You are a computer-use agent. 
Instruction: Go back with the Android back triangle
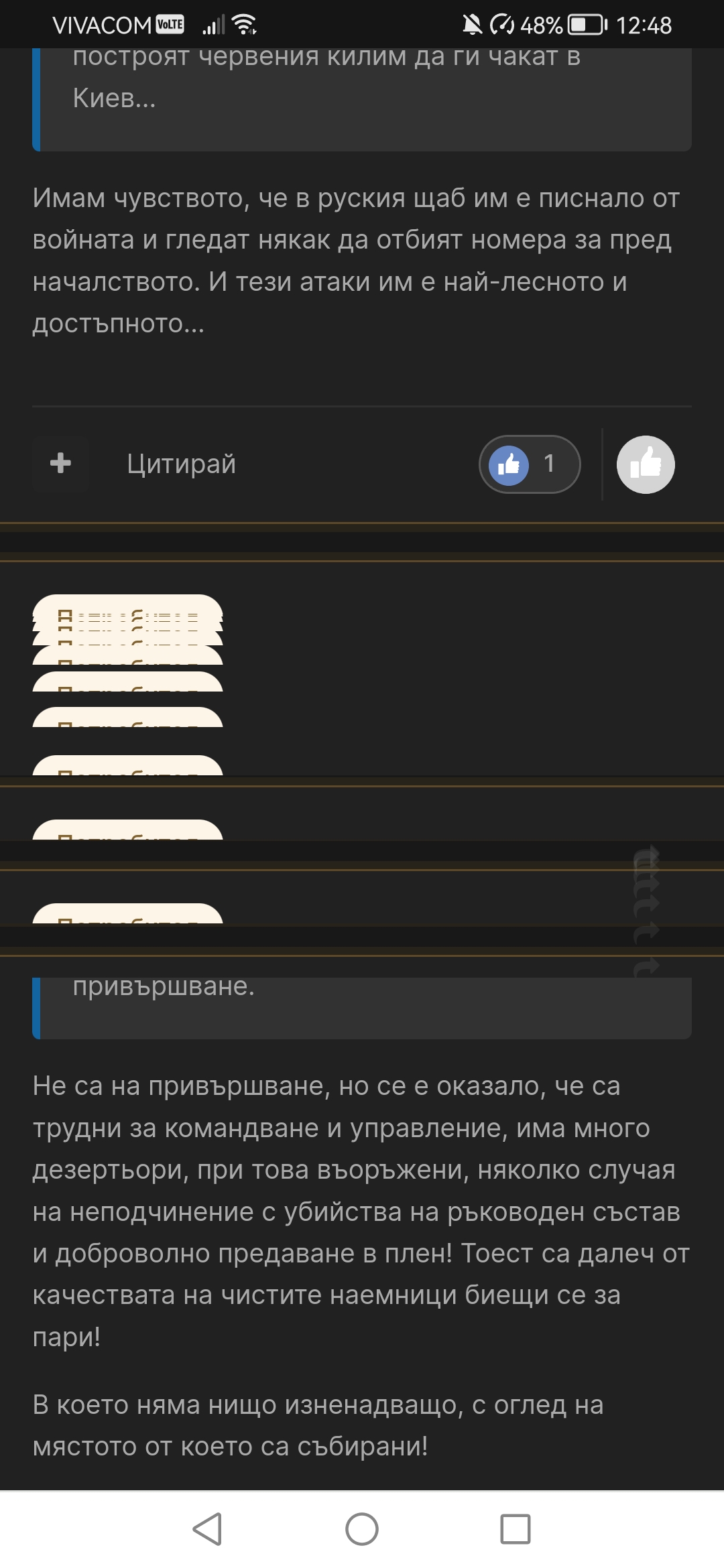[x=208, y=1529]
